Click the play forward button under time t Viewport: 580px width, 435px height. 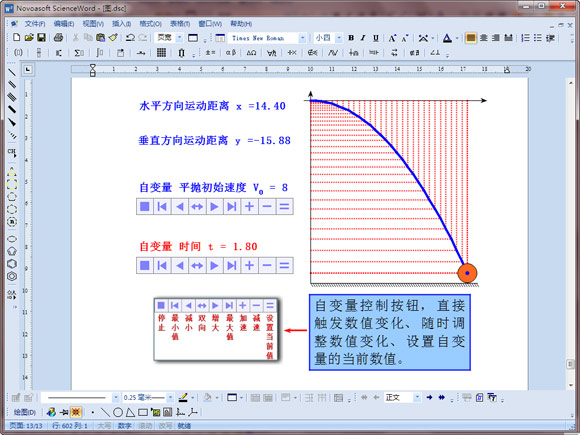point(214,266)
